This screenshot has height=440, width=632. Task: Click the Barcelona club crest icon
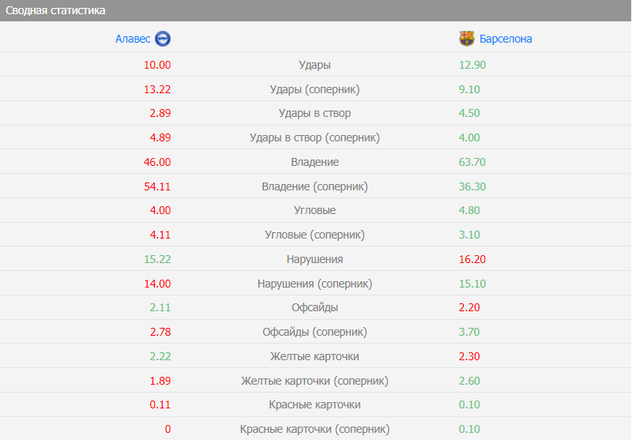[x=466, y=39]
